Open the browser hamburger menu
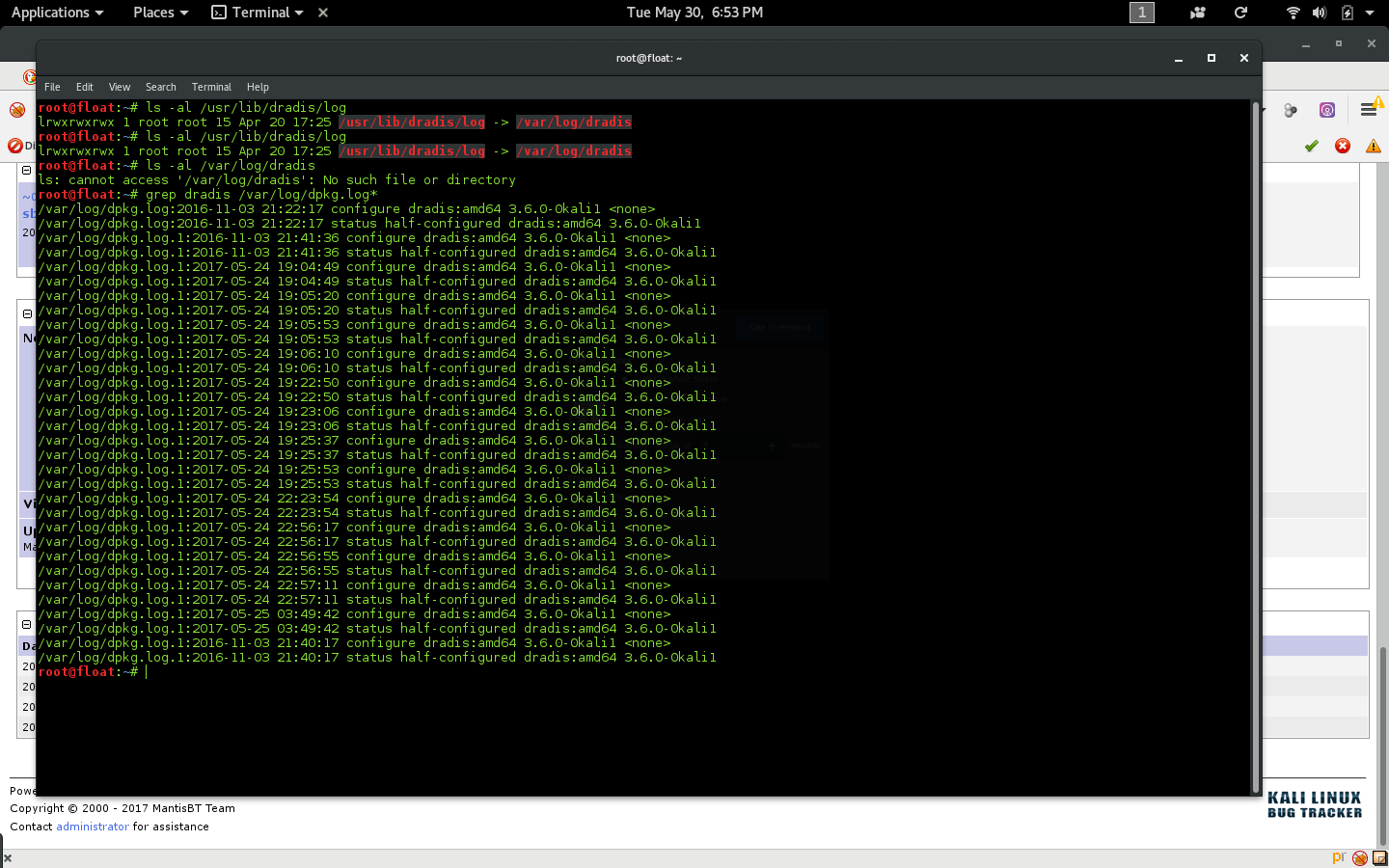The height and width of the screenshot is (868, 1389). 1368,110
